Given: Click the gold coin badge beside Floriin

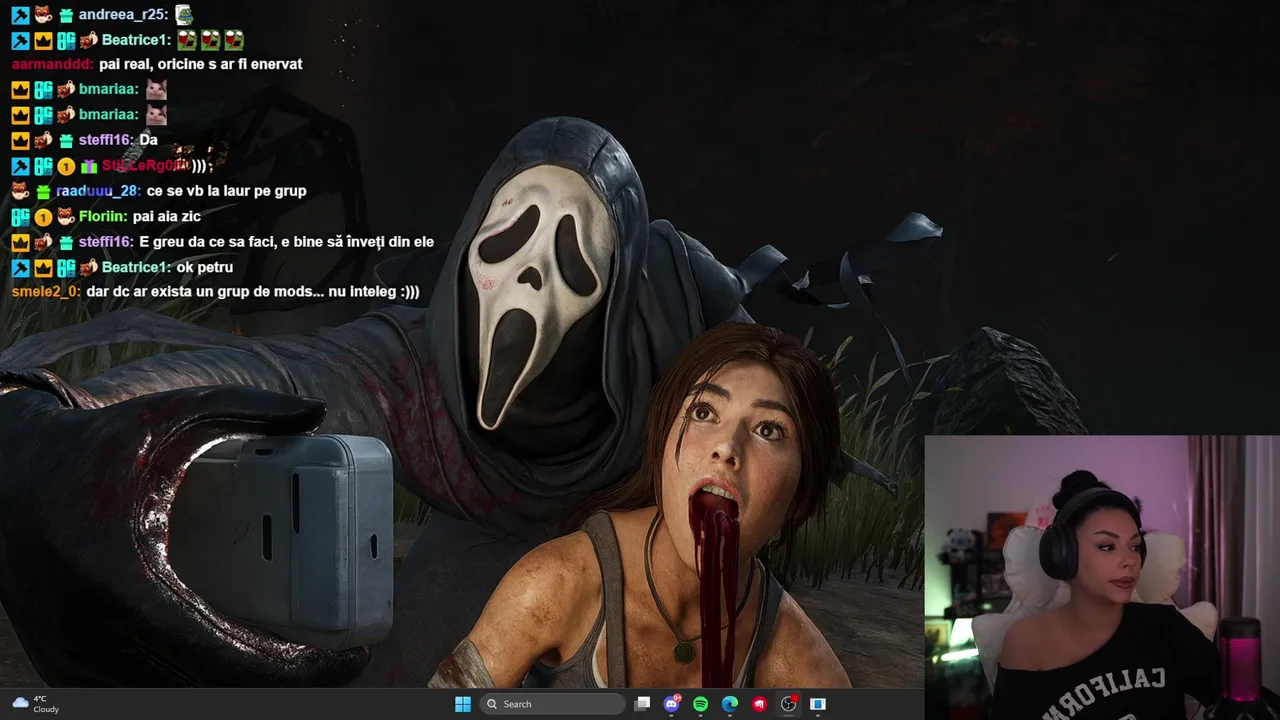Looking at the screenshot, I should click(43, 217).
